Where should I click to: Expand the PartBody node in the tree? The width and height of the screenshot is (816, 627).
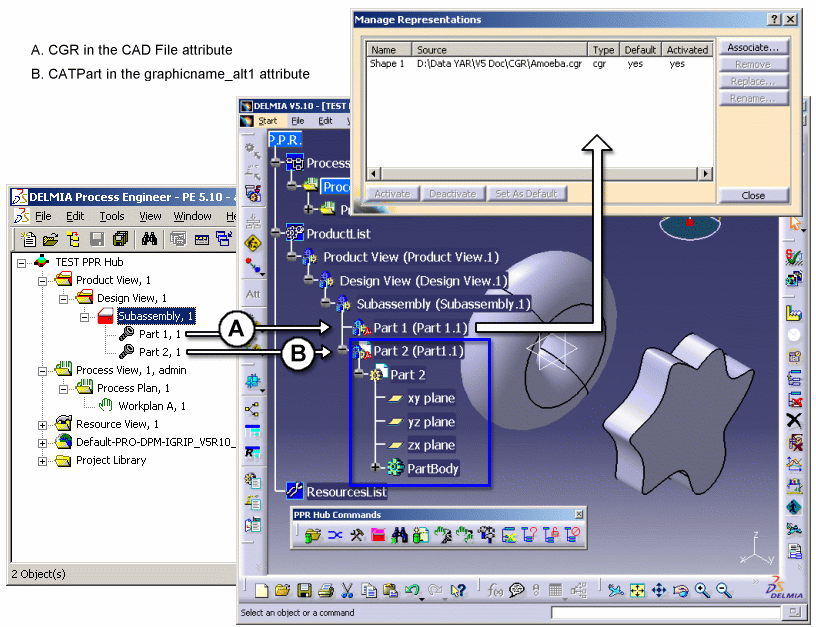[376, 467]
